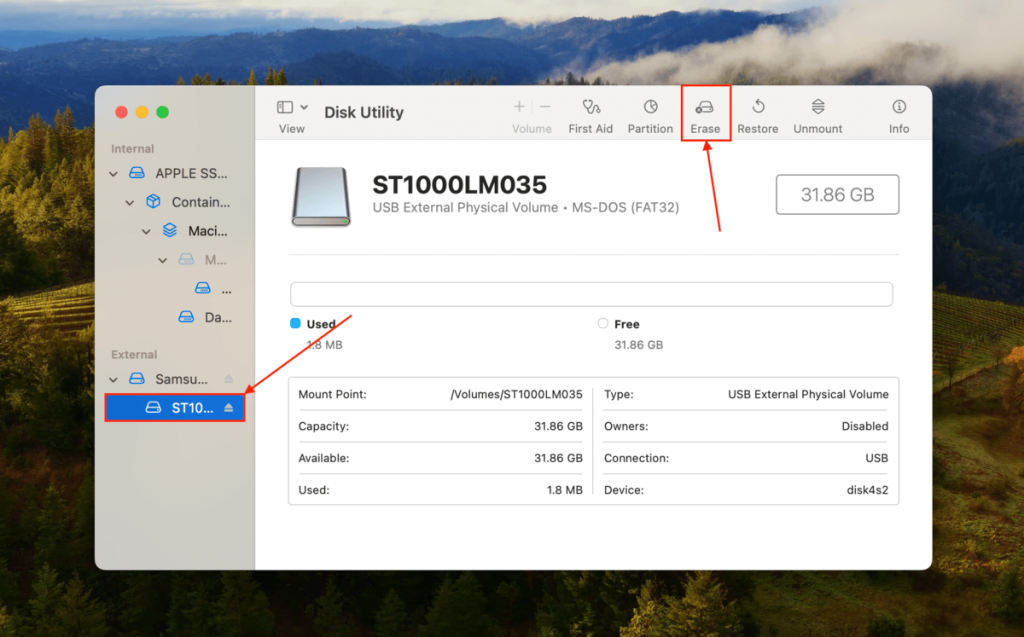Eject the Samsung external drive
Image resolution: width=1024 pixels, height=637 pixels.
227,379
